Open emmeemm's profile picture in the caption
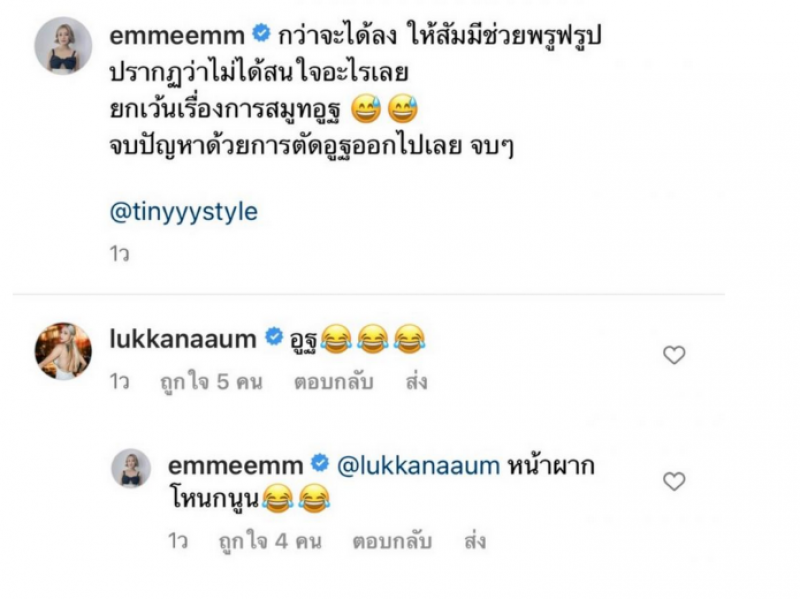 click(x=63, y=46)
